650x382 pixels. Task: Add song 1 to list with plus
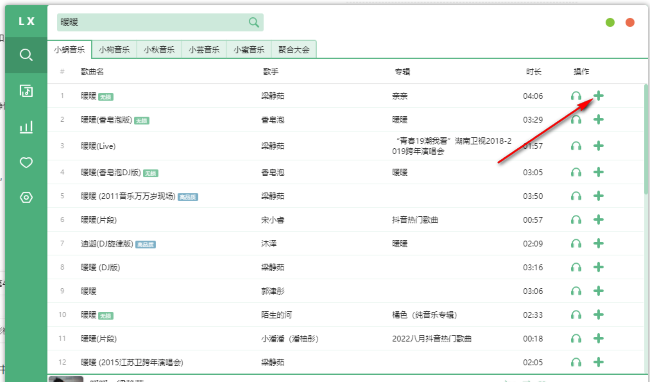tap(598, 96)
